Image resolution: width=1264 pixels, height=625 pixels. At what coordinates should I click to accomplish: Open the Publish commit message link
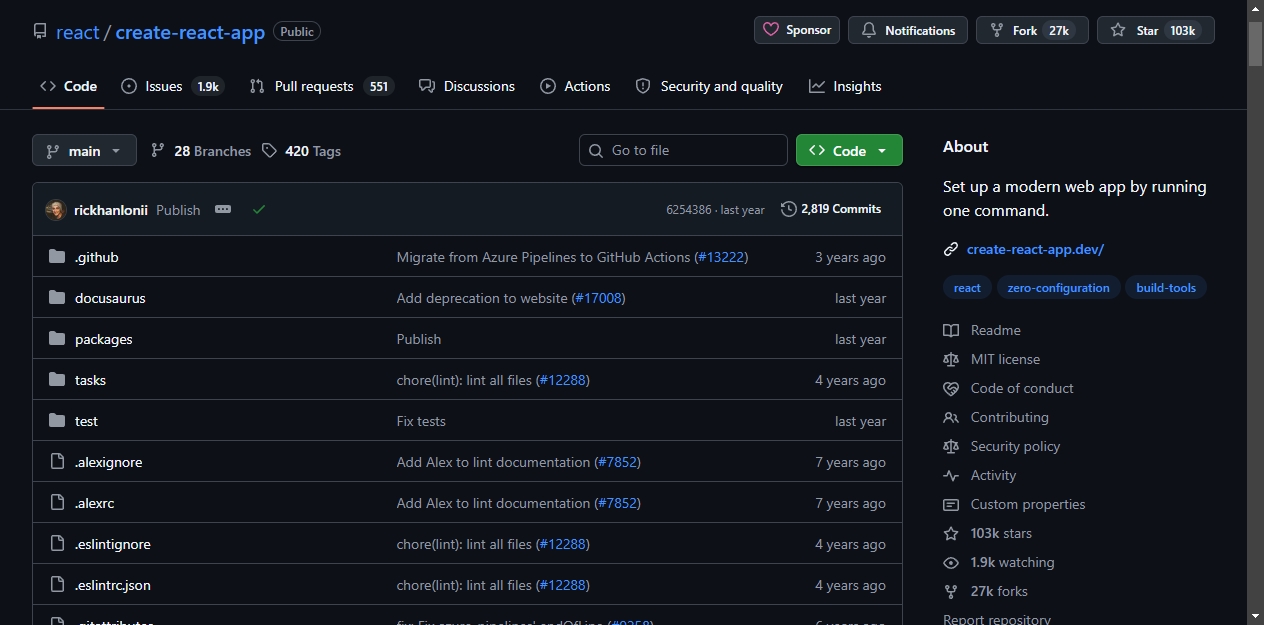pyautogui.click(x=178, y=210)
